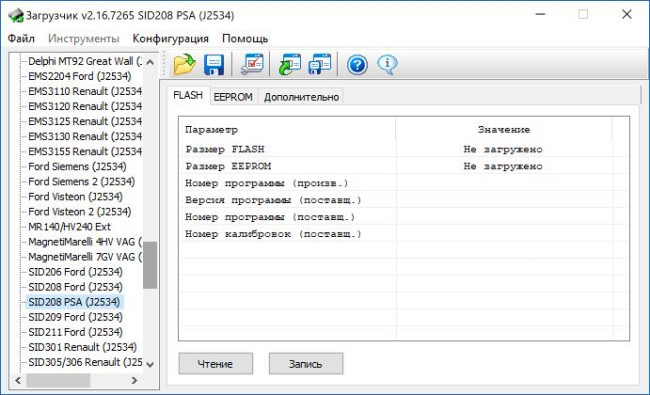The height and width of the screenshot is (395, 650).
Task: Click the horizontal scroll left arrow
Action: pos(18,380)
